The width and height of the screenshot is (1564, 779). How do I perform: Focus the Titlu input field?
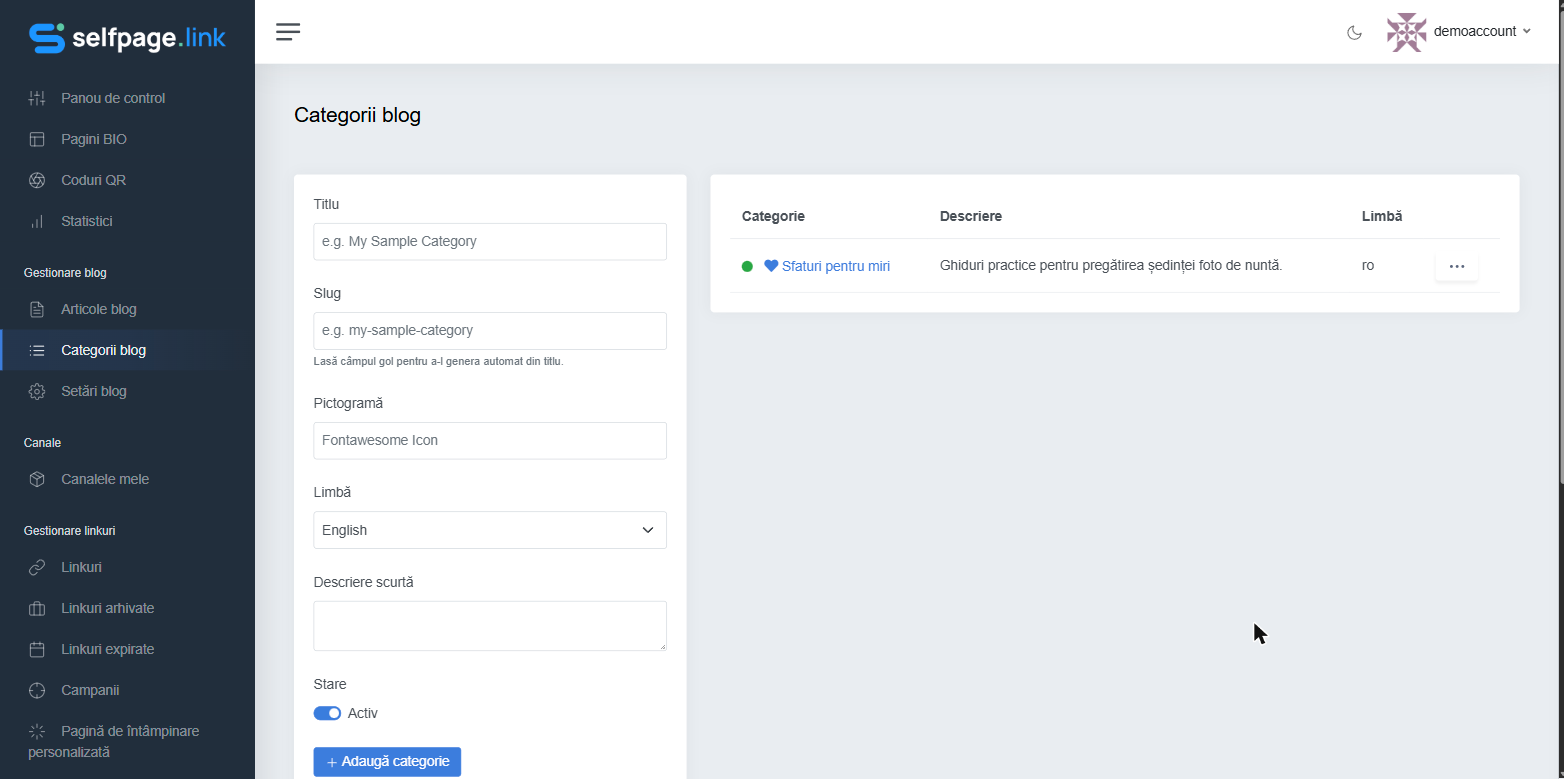(490, 241)
